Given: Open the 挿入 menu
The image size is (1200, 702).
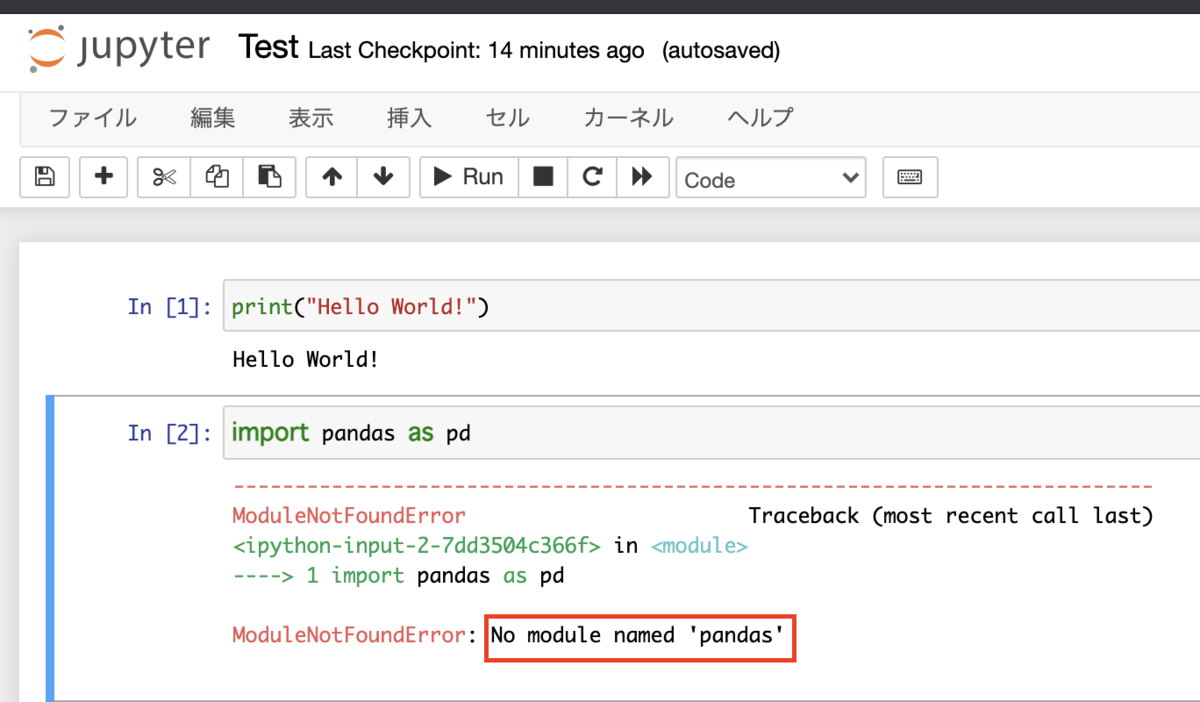Looking at the screenshot, I should tap(409, 118).
